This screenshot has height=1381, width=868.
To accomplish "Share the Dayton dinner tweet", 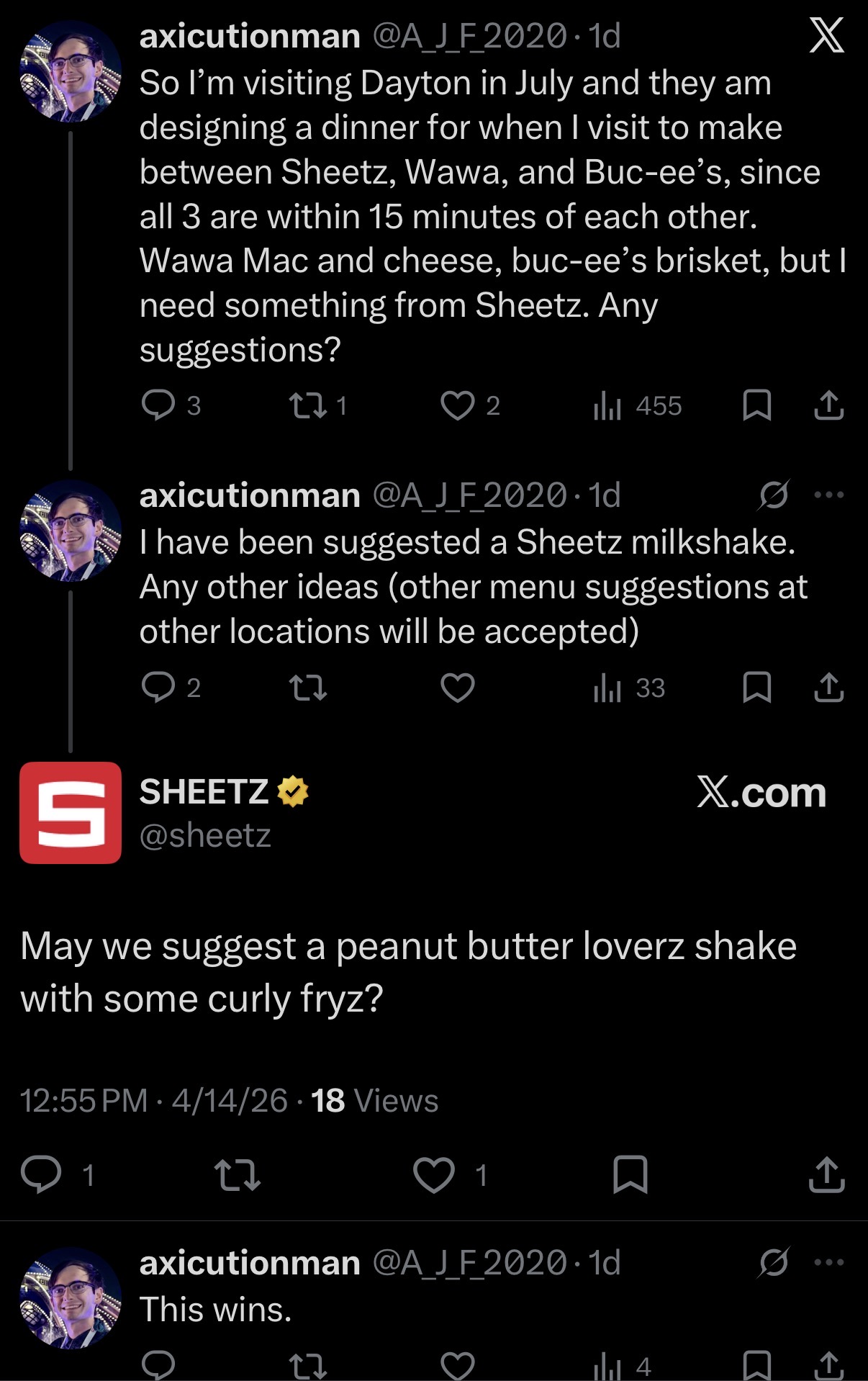I will [828, 405].
